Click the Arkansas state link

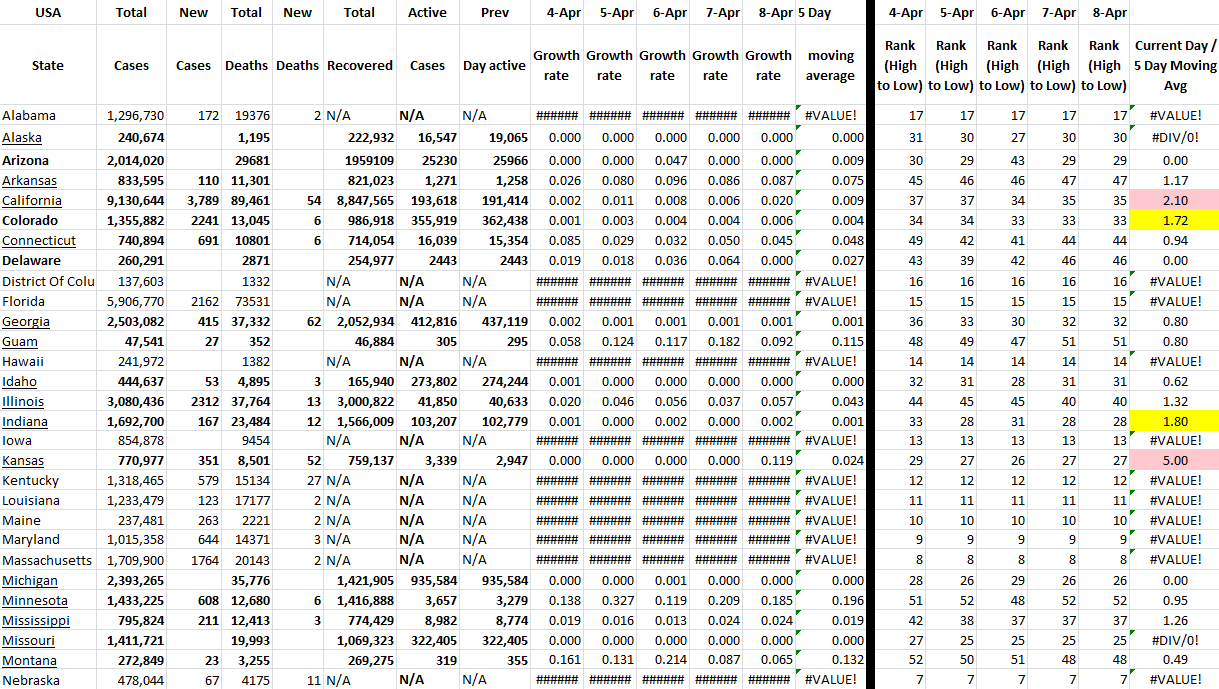tap(29, 181)
